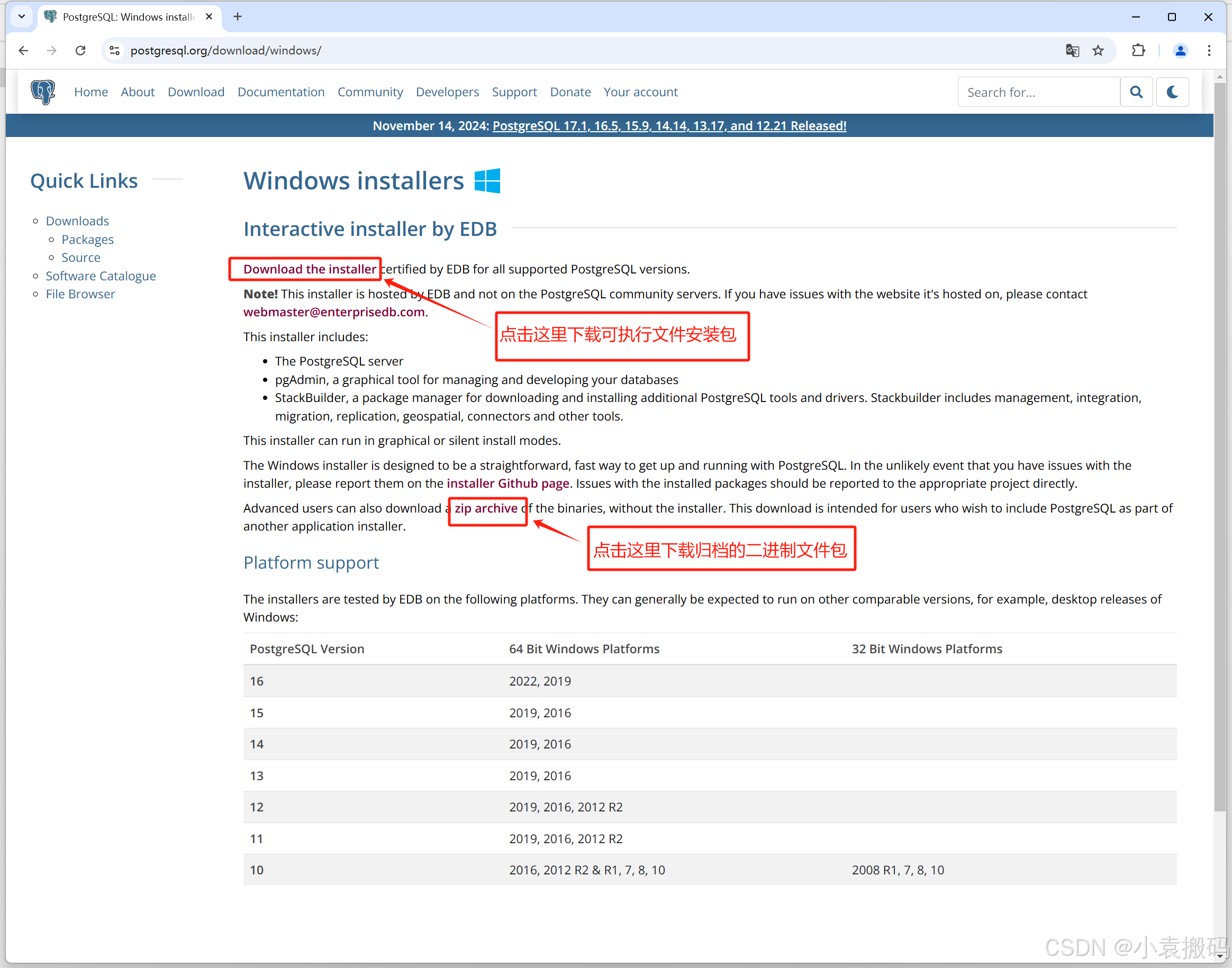
Task: Open the Download menu item
Action: pos(196,92)
